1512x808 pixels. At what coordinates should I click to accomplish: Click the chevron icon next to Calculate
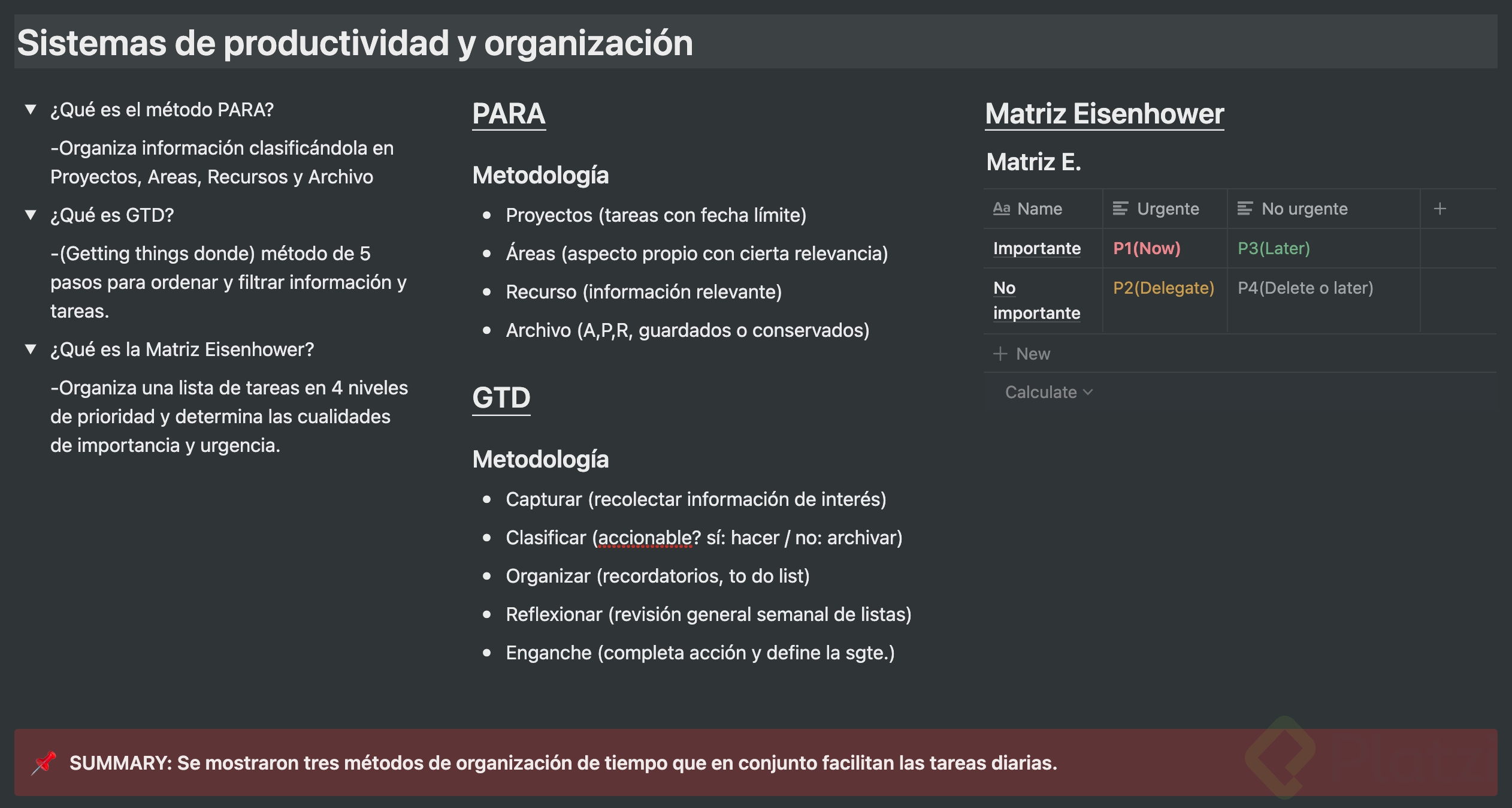point(1088,392)
